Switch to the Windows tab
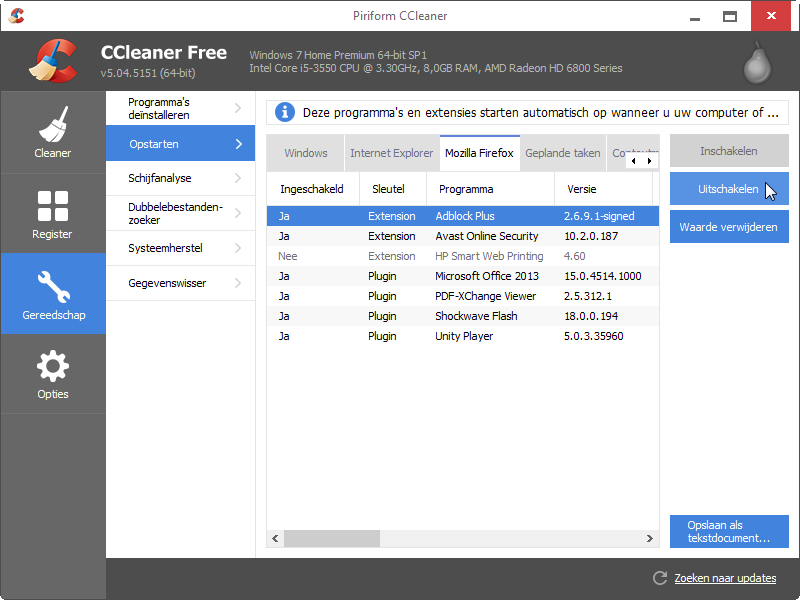800x600 pixels. pyautogui.click(x=306, y=153)
